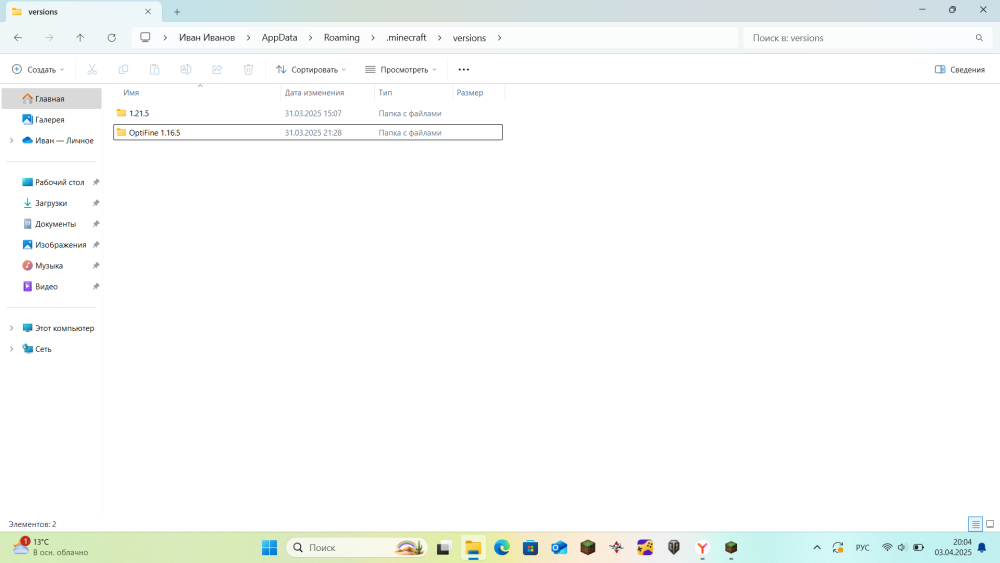Close the versions tab
Screen dimensions: 1000x563
[148, 11]
